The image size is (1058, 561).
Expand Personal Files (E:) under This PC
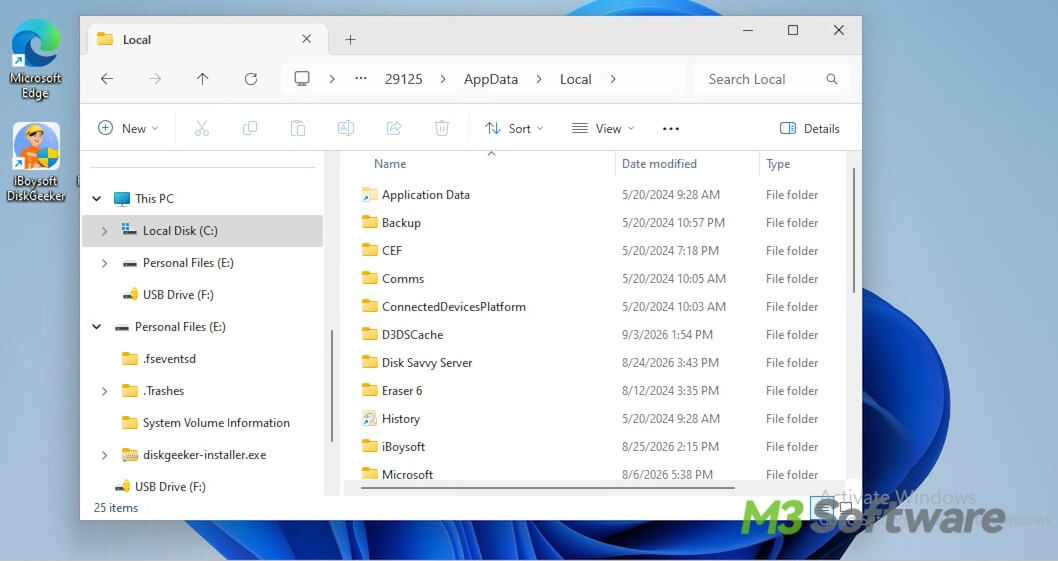tap(105, 263)
